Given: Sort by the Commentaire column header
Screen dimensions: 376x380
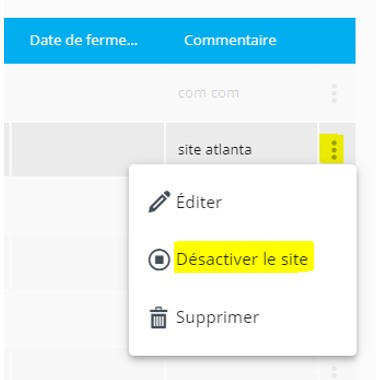Looking at the screenshot, I should click(230, 40).
